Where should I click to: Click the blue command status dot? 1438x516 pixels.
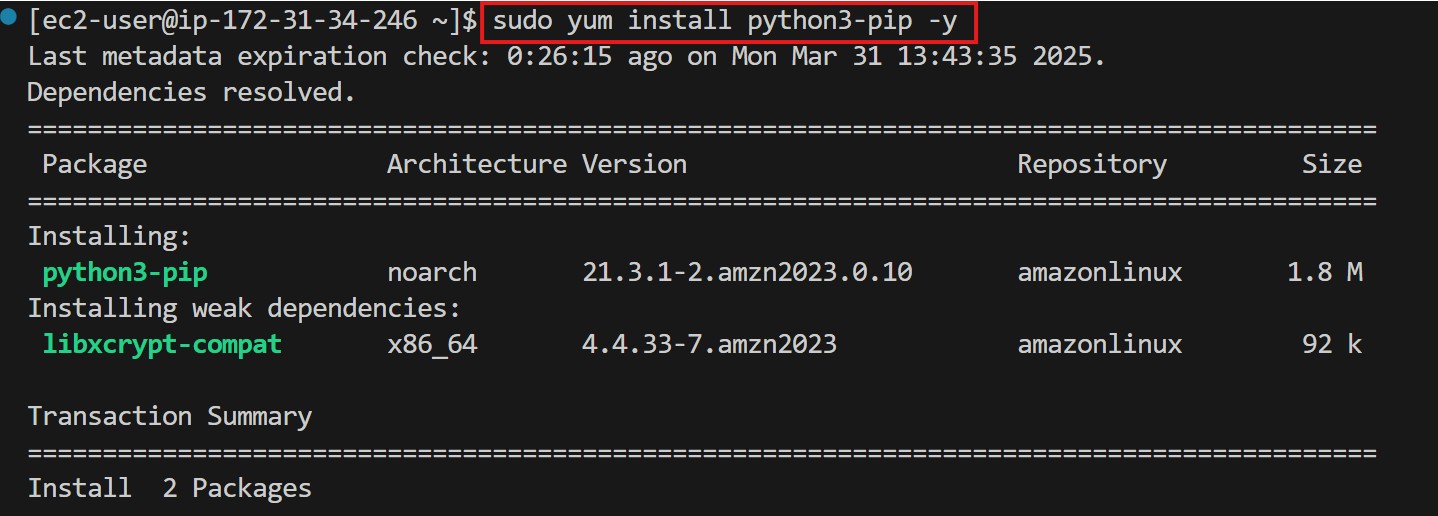click(x=9, y=20)
